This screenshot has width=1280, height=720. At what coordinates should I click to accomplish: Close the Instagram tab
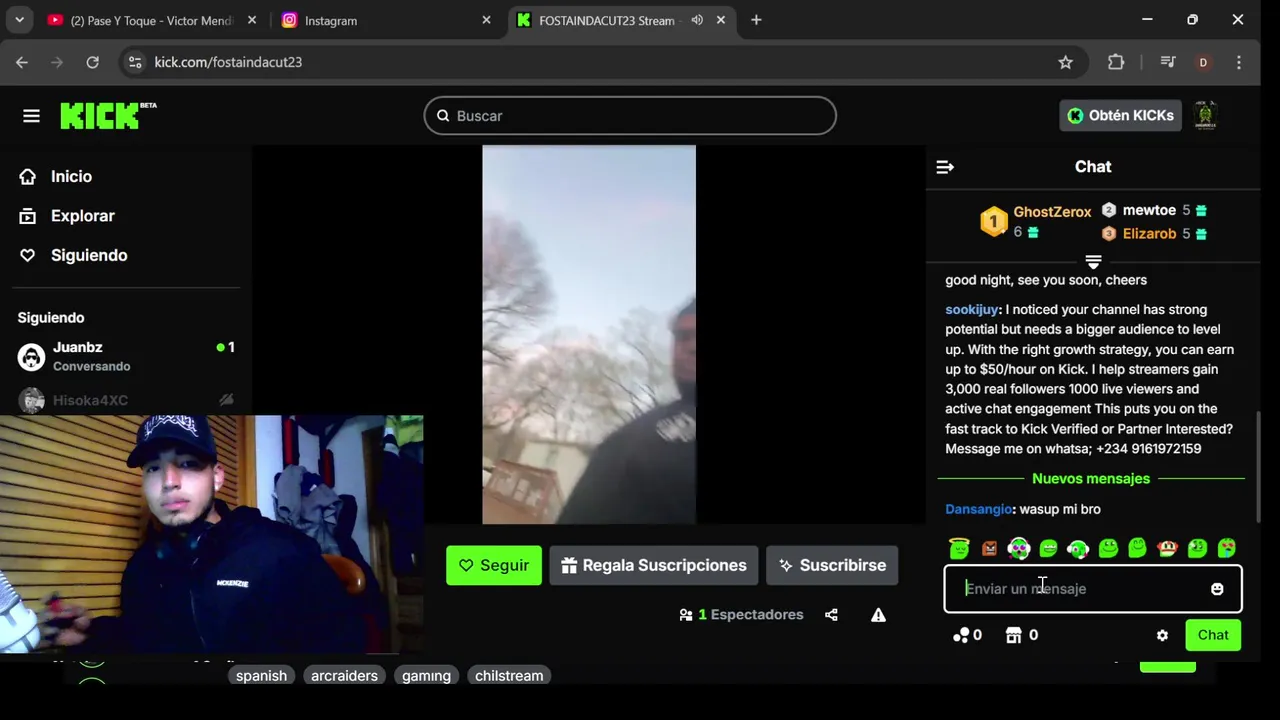pos(486,20)
